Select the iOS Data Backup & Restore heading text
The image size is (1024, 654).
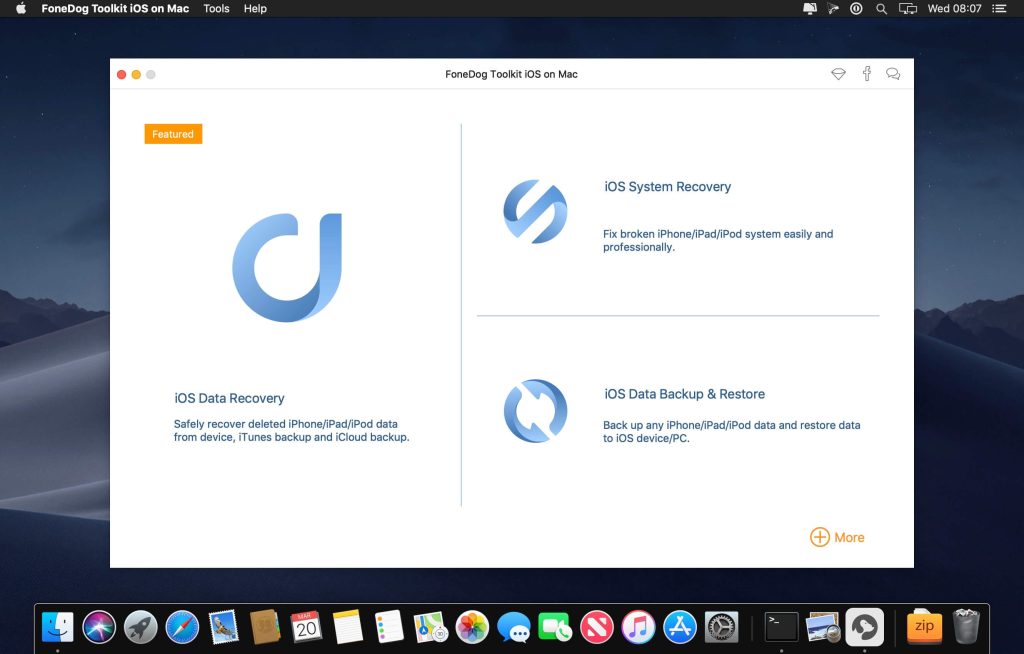(684, 394)
